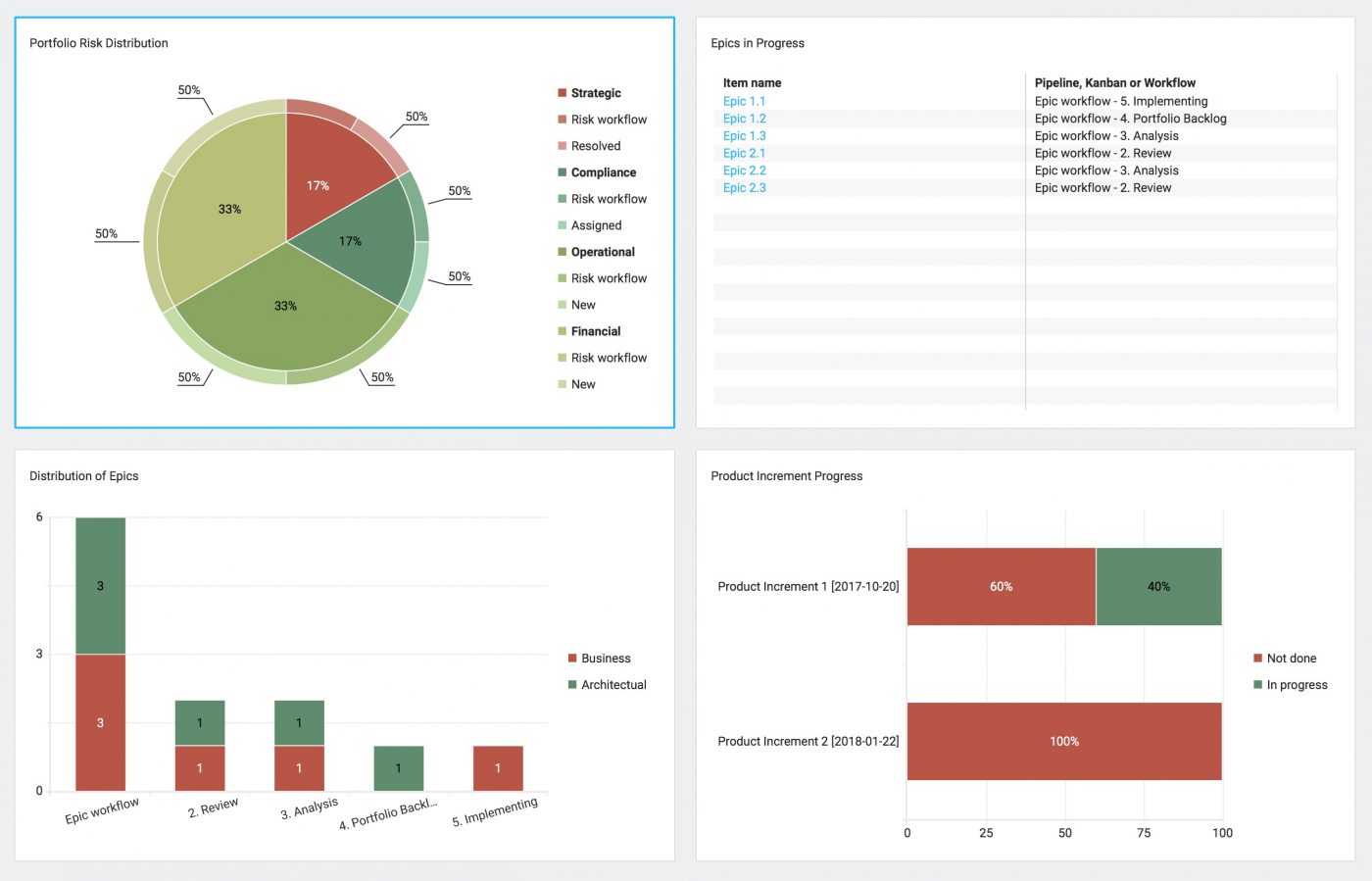This screenshot has width=1372, height=881.
Task: Click the 60% Not done bar segment
Action: click(1001, 586)
